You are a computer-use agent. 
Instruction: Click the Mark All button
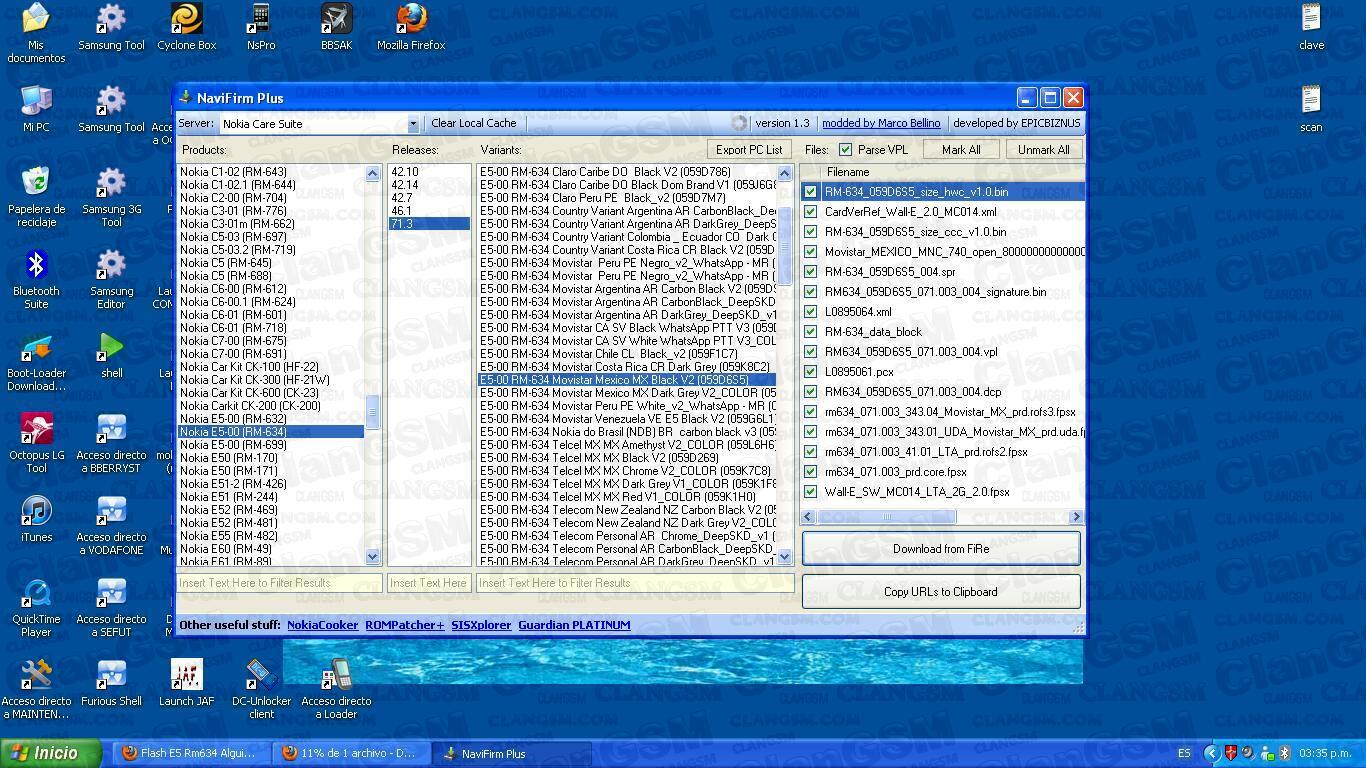[961, 150]
